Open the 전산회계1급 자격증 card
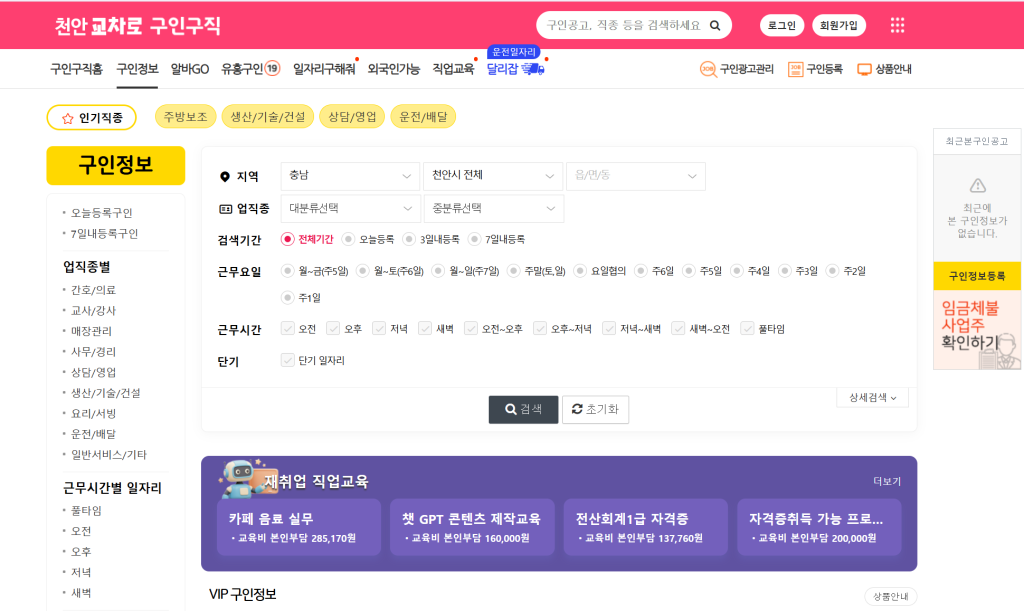The image size is (1024, 611). click(645, 527)
